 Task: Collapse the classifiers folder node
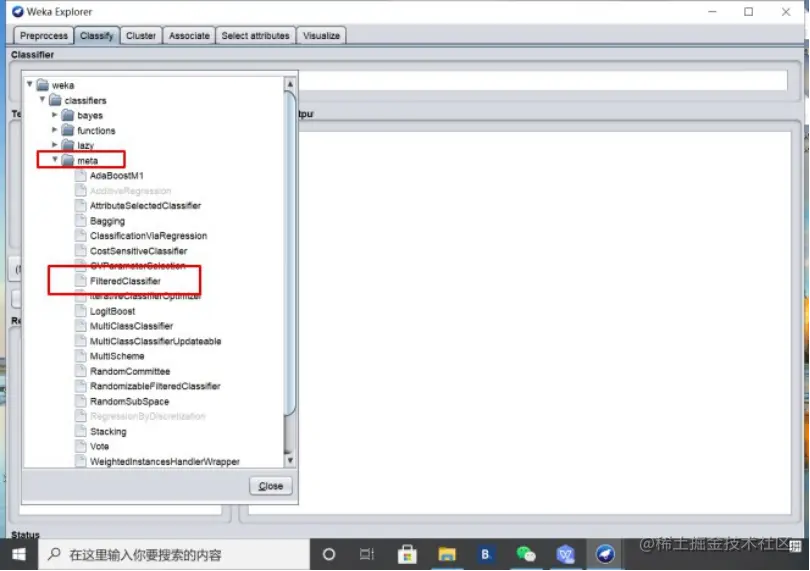[x=42, y=99]
